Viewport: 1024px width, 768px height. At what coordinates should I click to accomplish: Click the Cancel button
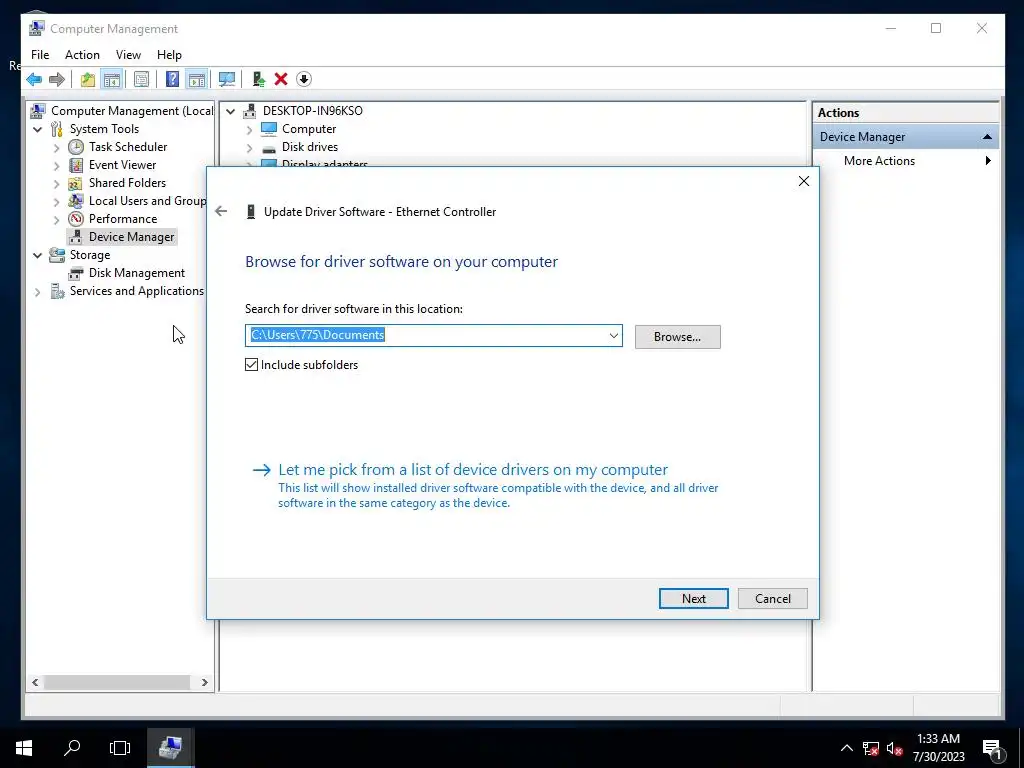(773, 598)
